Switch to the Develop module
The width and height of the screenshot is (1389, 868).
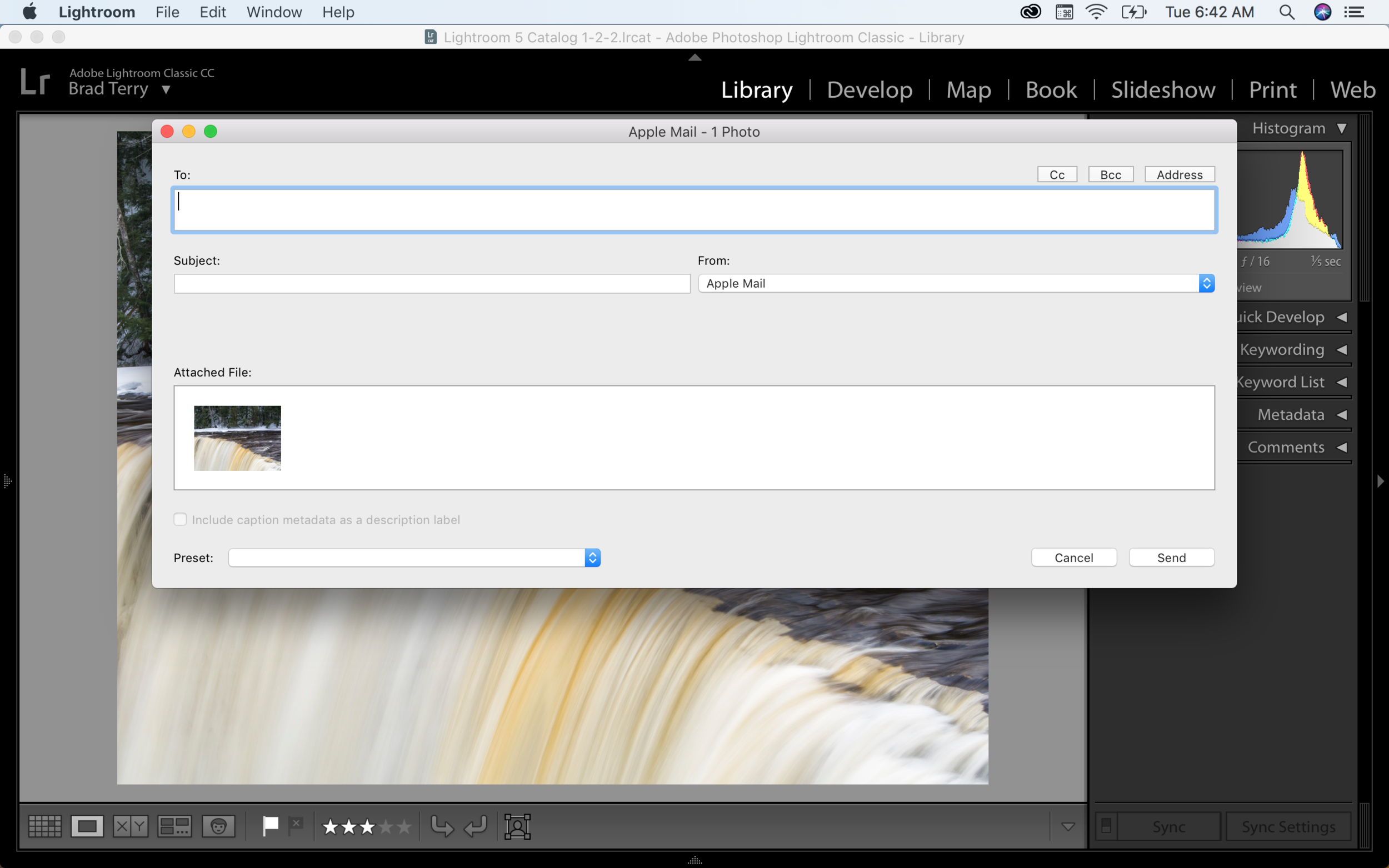click(x=870, y=89)
